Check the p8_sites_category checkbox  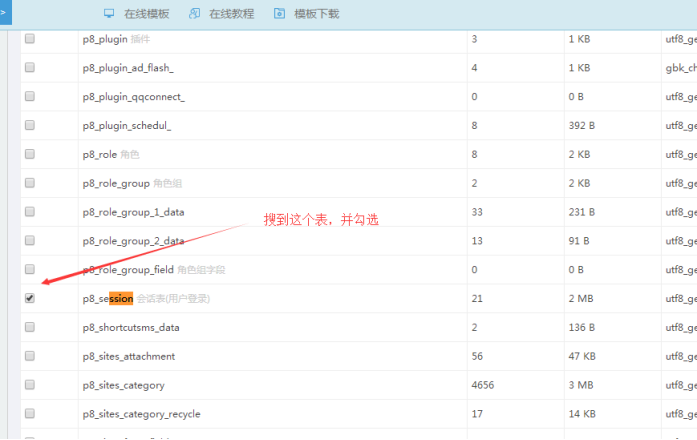[x=30, y=385]
